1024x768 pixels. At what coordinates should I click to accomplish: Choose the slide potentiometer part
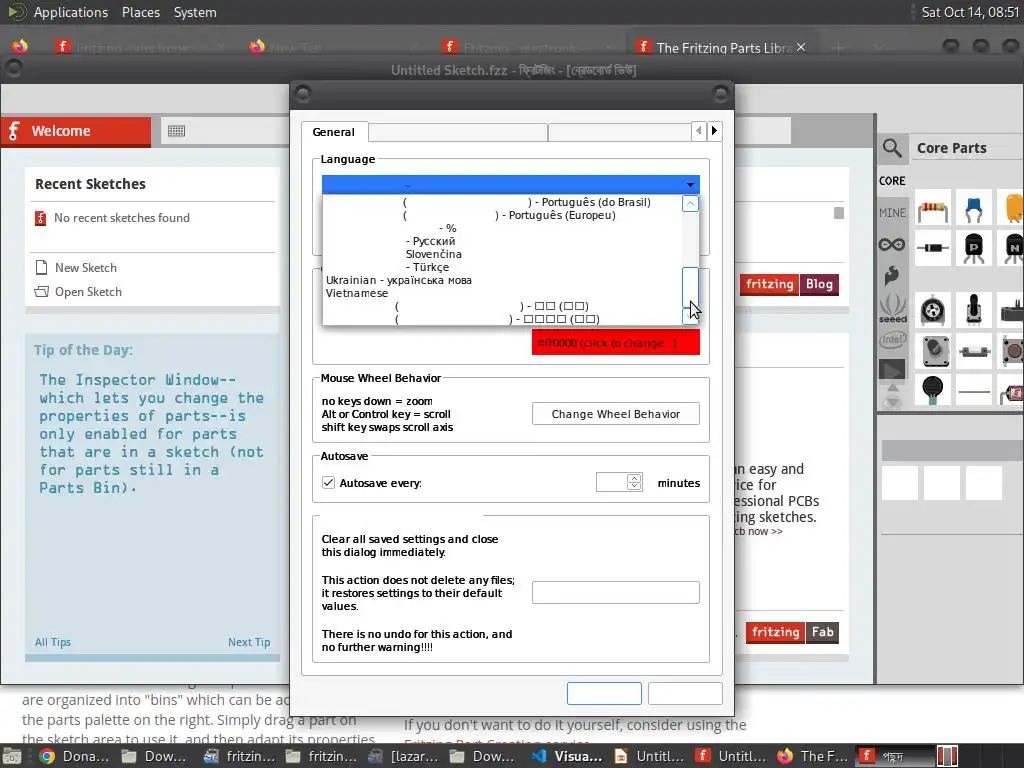coord(973,310)
